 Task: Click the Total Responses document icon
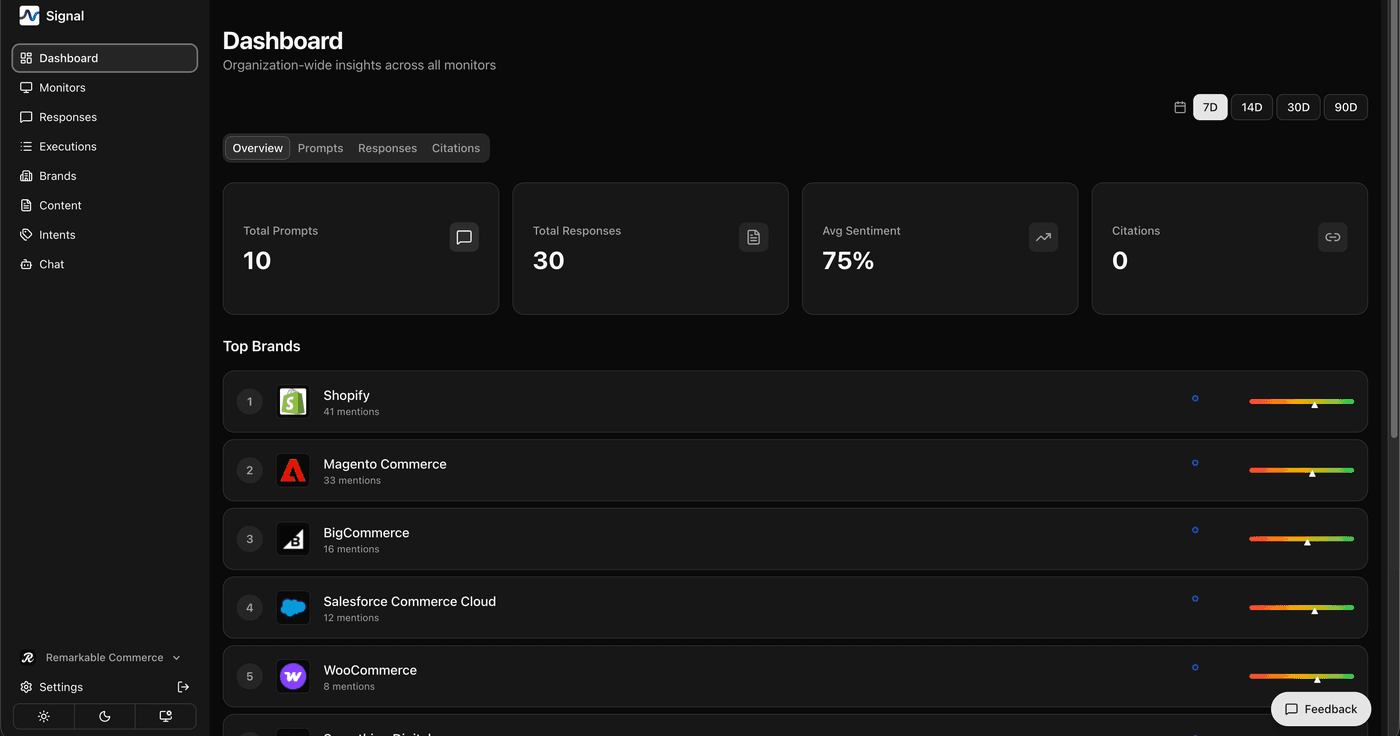click(754, 237)
